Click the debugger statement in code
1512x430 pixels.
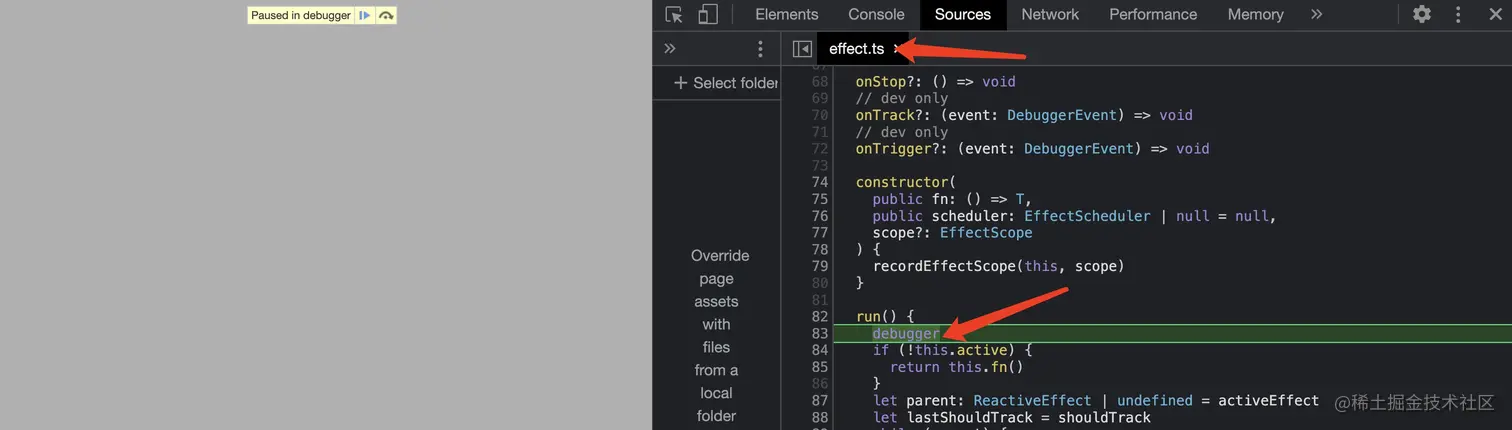[x=906, y=333]
